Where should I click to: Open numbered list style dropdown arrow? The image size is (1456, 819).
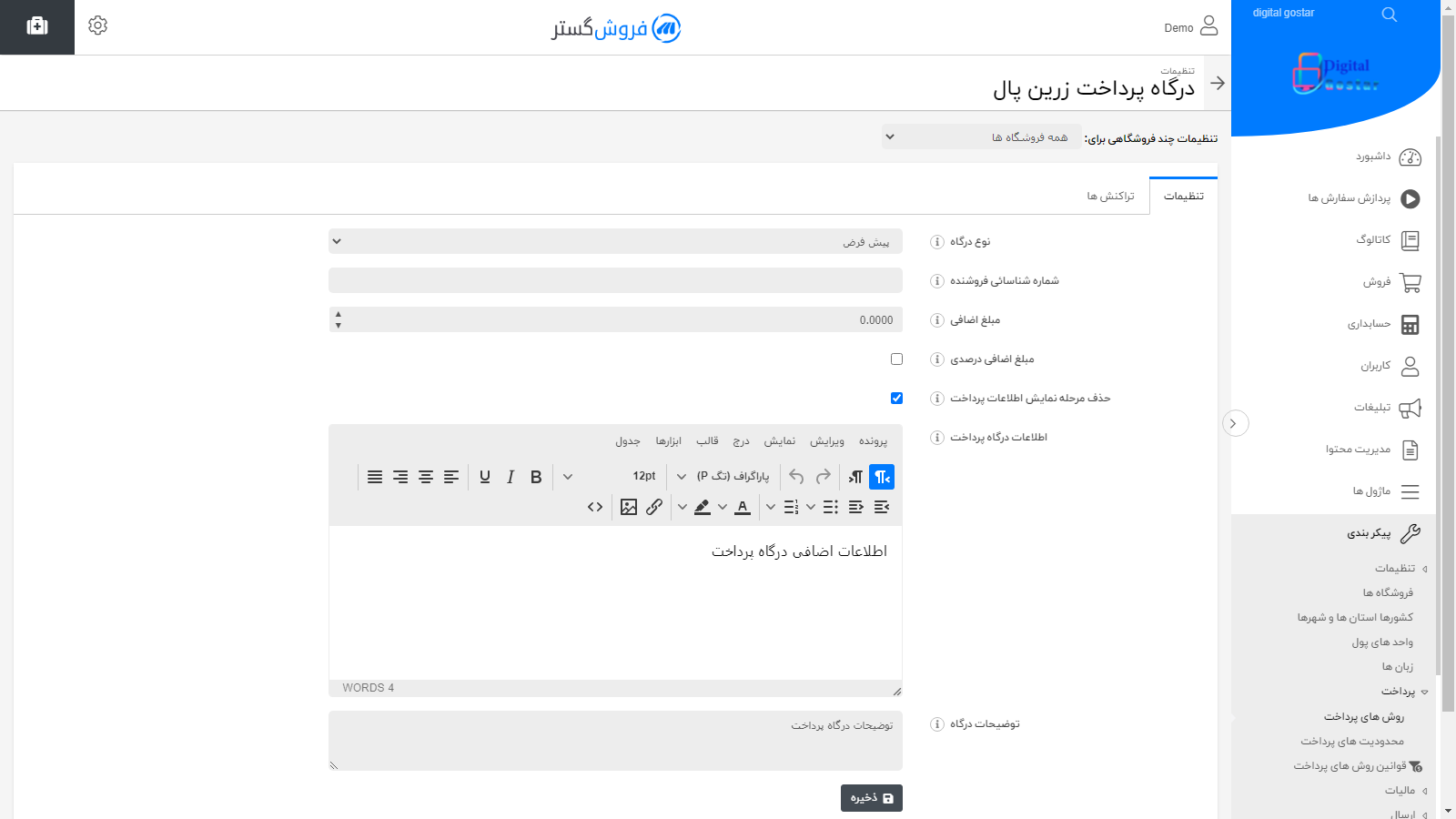coord(771,507)
